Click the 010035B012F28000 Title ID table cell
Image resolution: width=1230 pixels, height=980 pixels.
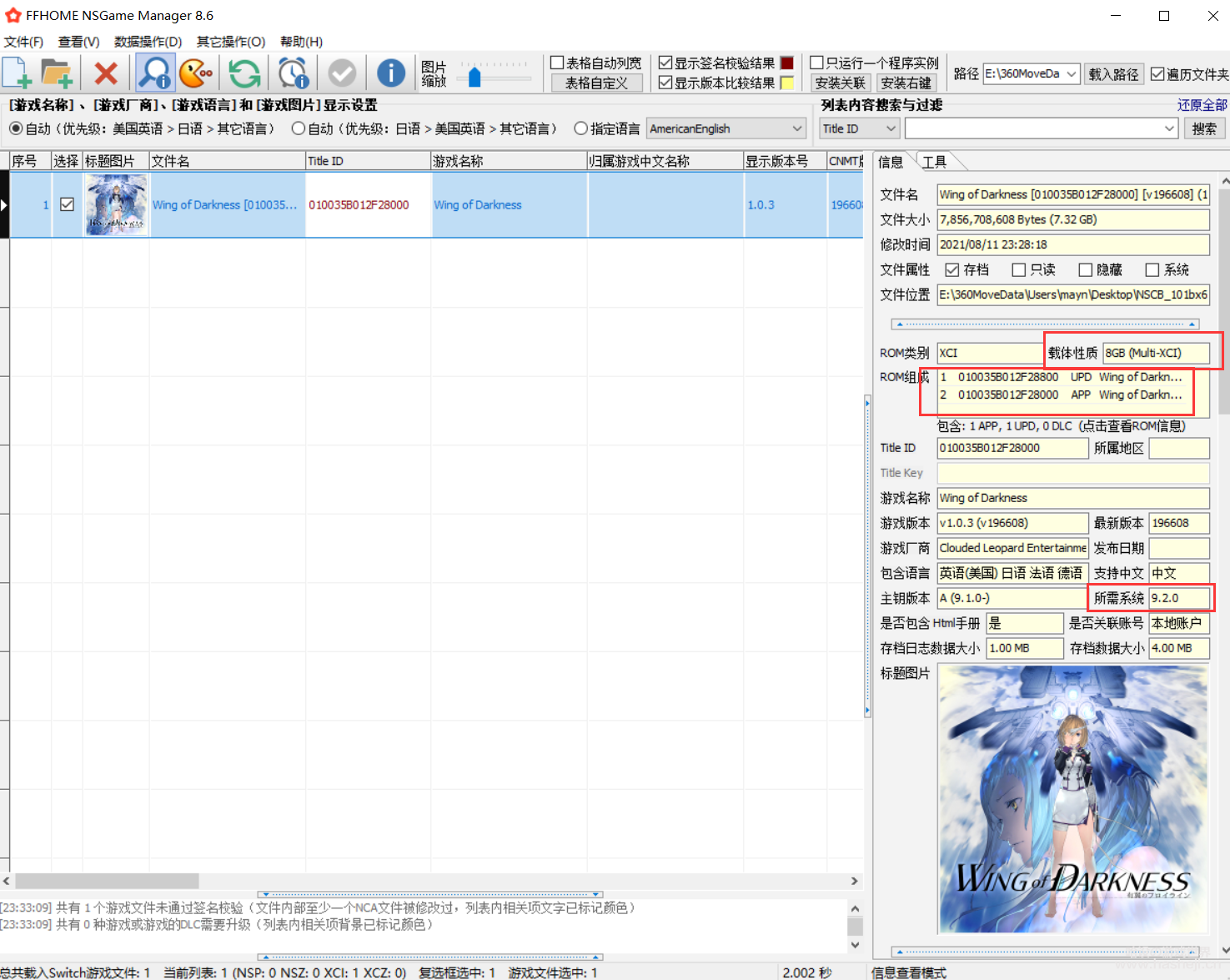(x=369, y=204)
